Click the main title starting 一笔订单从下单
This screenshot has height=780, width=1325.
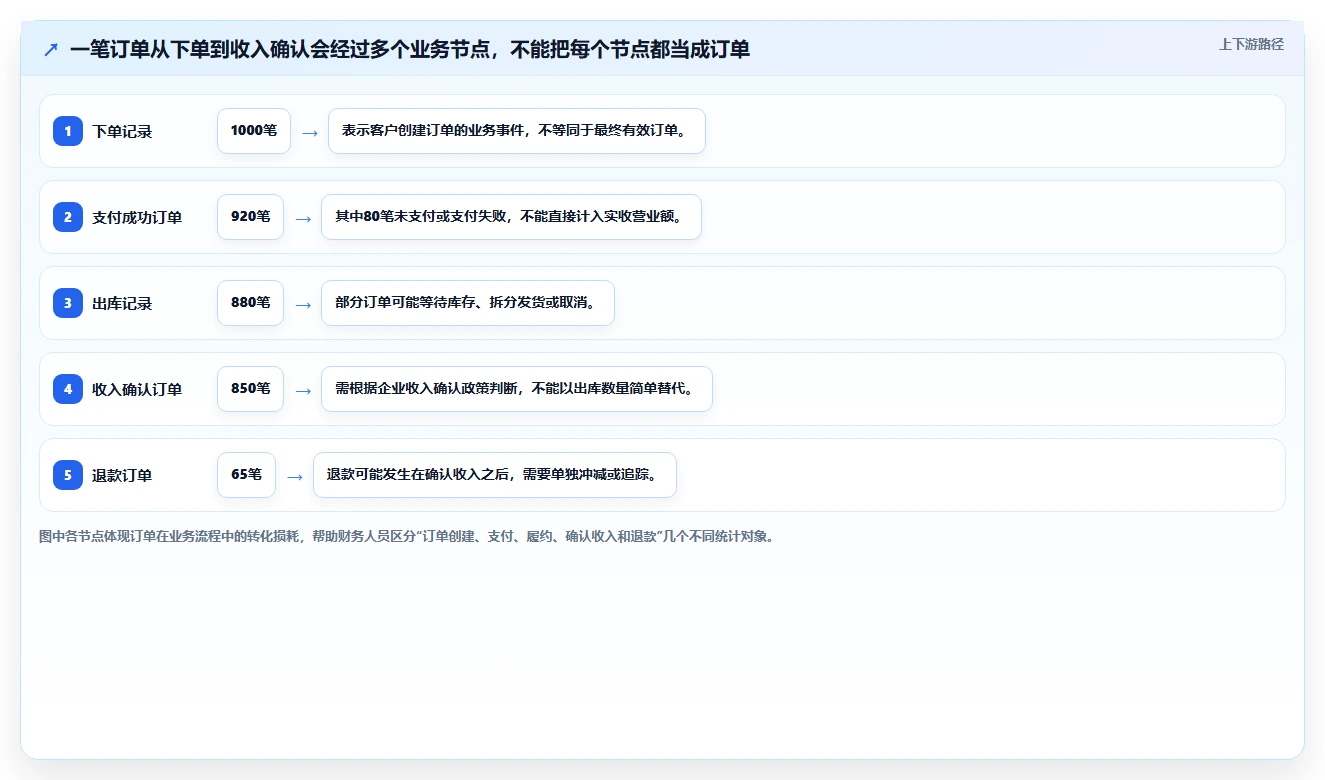pyautogui.click(x=410, y=49)
